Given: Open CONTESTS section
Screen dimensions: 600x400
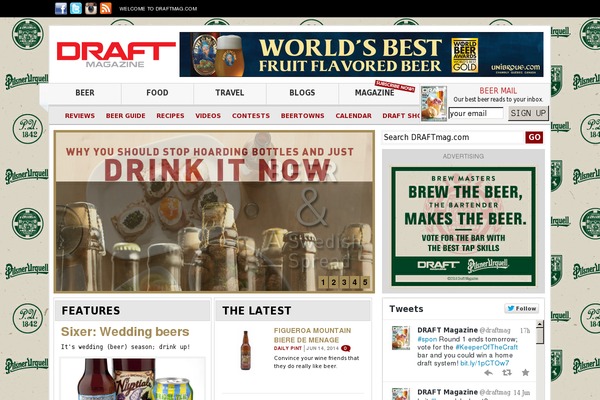Looking at the screenshot, I should pos(251,116).
